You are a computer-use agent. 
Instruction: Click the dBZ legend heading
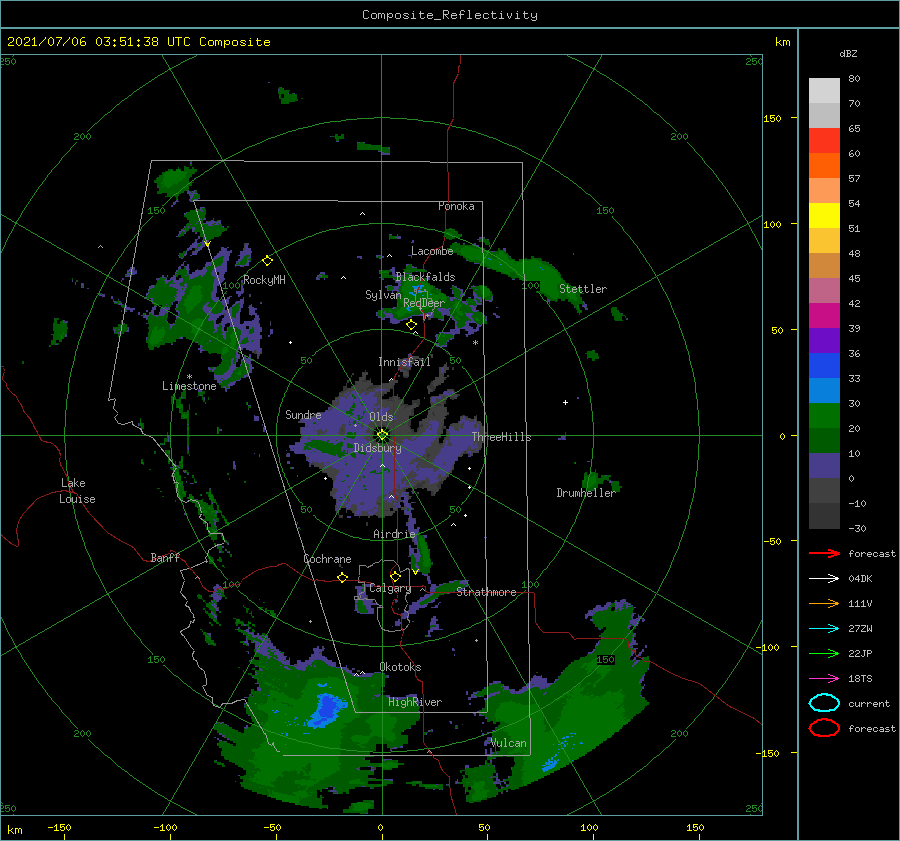coord(848,53)
